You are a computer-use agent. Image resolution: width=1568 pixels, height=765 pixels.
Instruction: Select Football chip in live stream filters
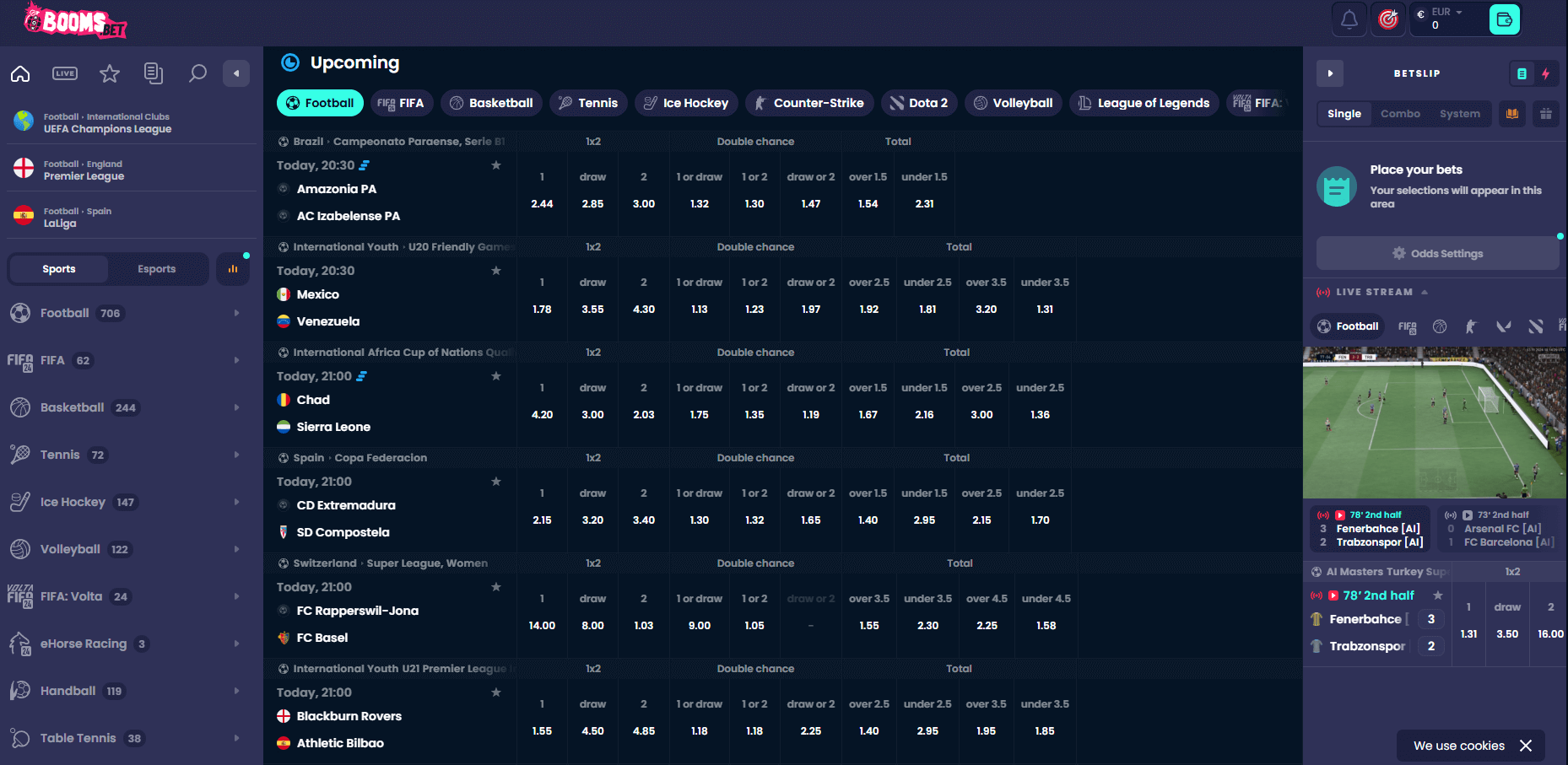(x=1348, y=326)
